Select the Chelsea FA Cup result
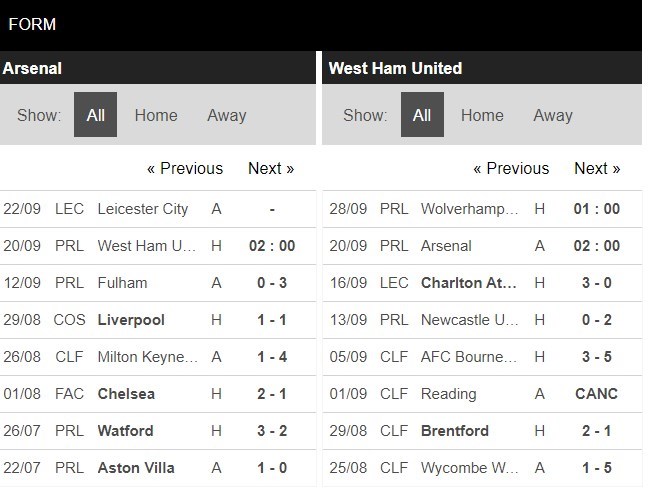 click(126, 394)
